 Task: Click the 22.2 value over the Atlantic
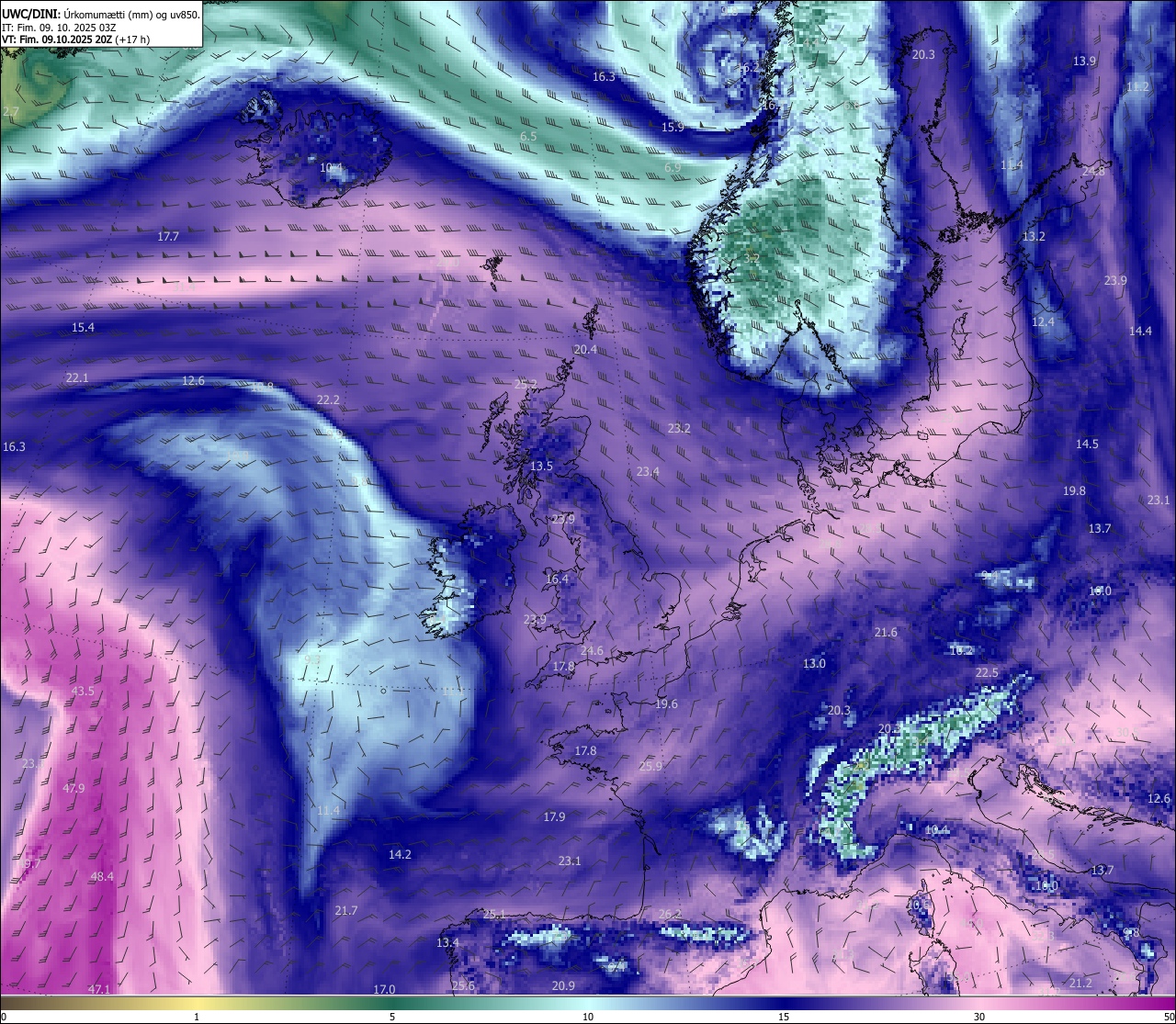[328, 399]
